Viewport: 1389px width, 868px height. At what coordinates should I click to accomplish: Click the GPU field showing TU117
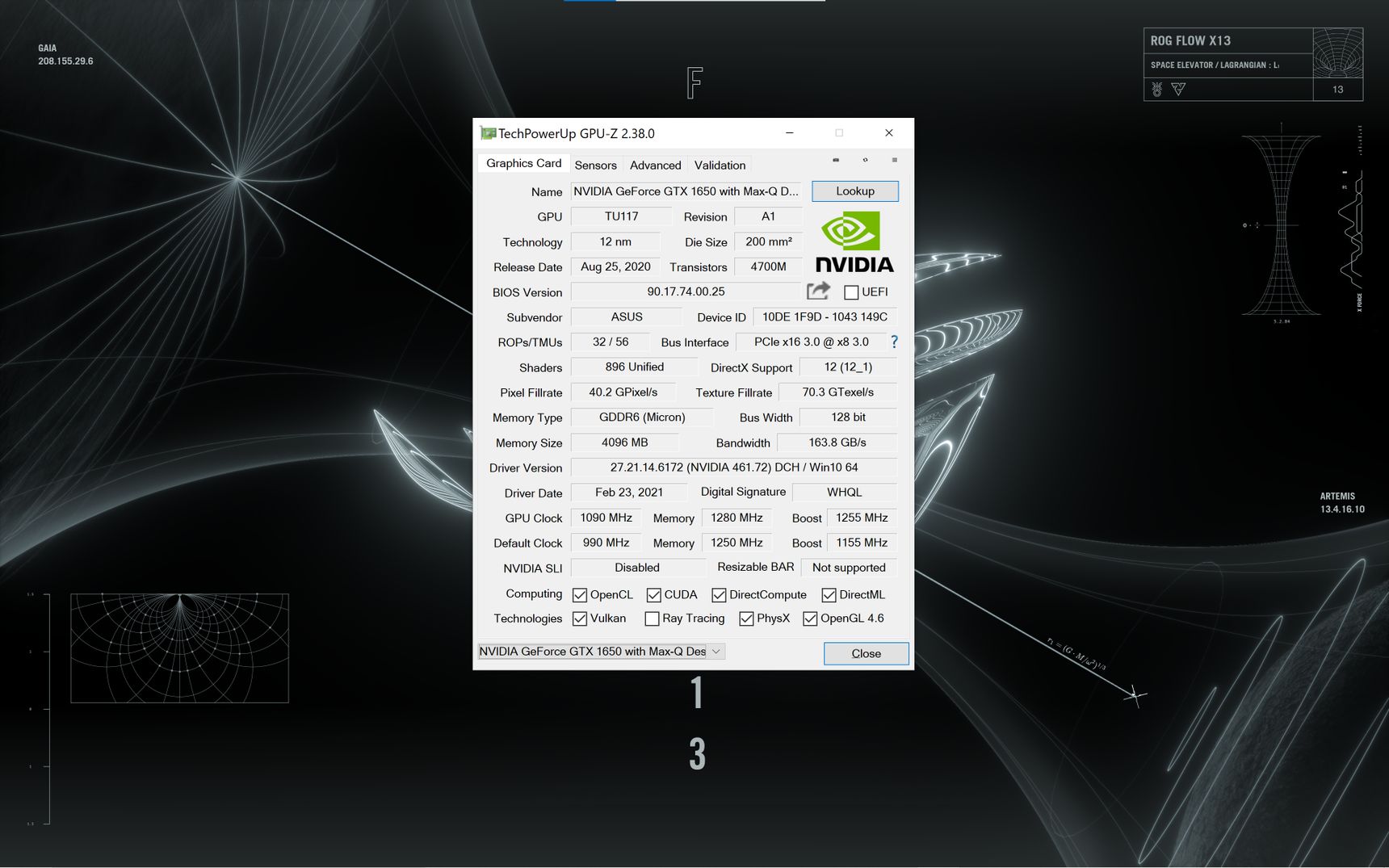(621, 216)
